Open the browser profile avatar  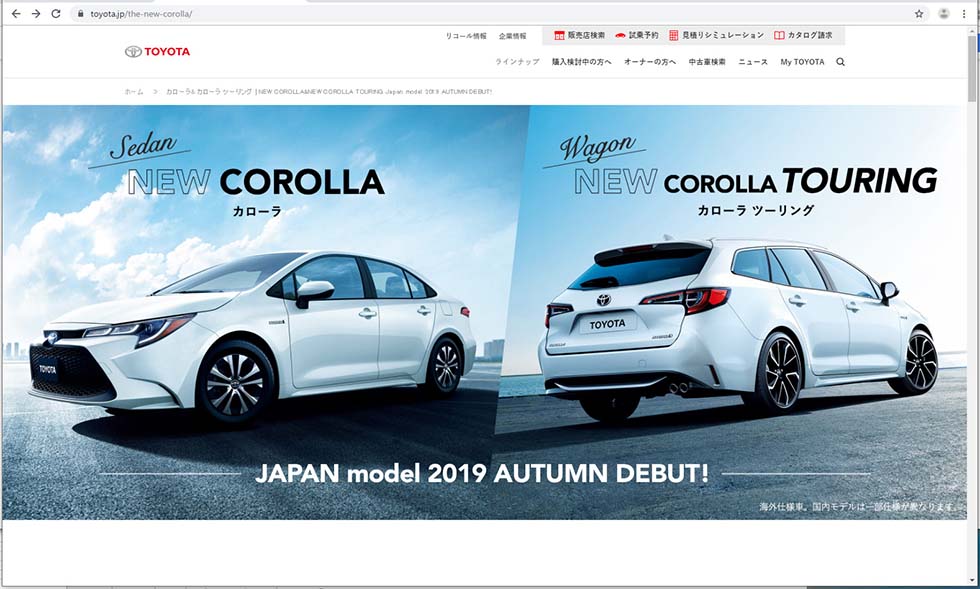(x=944, y=14)
